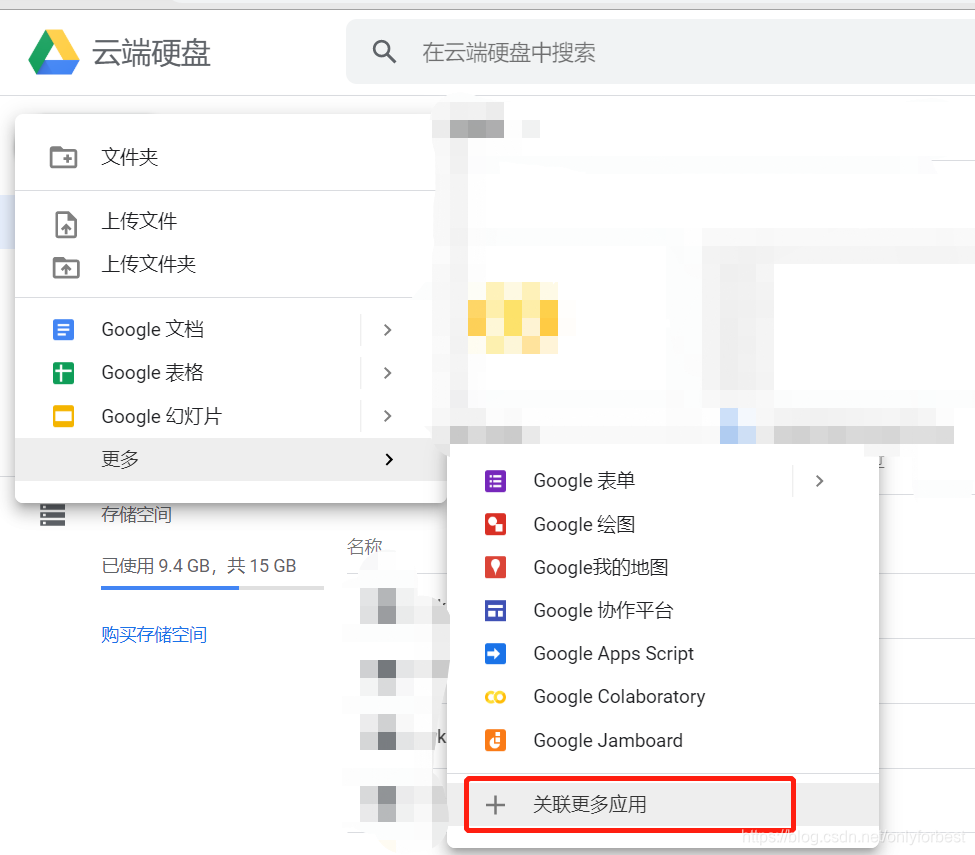Image resolution: width=975 pixels, height=855 pixels.
Task: Click the 存储空间 storage icon
Action: pyautogui.click(x=52, y=515)
